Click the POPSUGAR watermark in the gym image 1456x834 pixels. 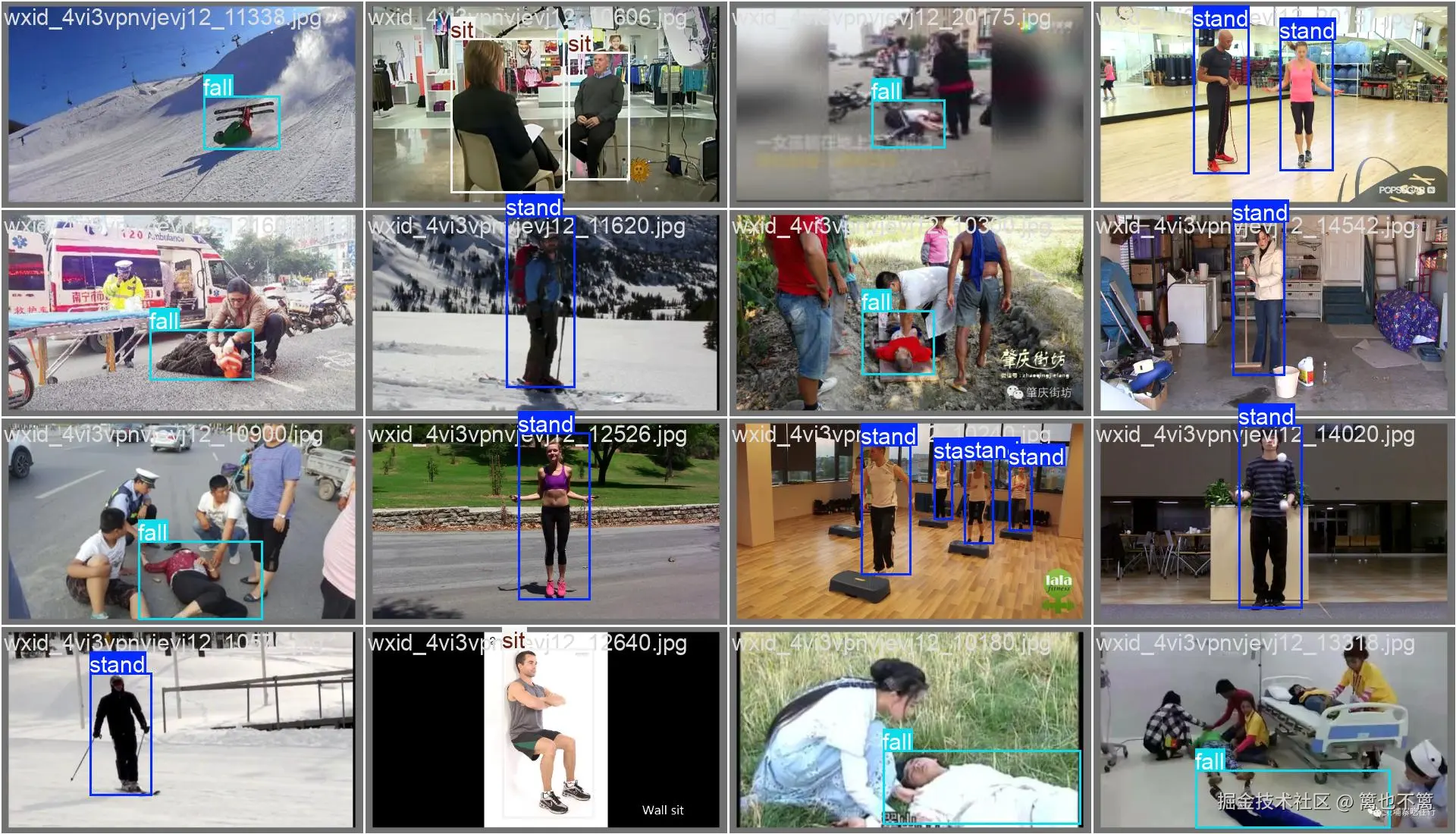pos(1406,190)
